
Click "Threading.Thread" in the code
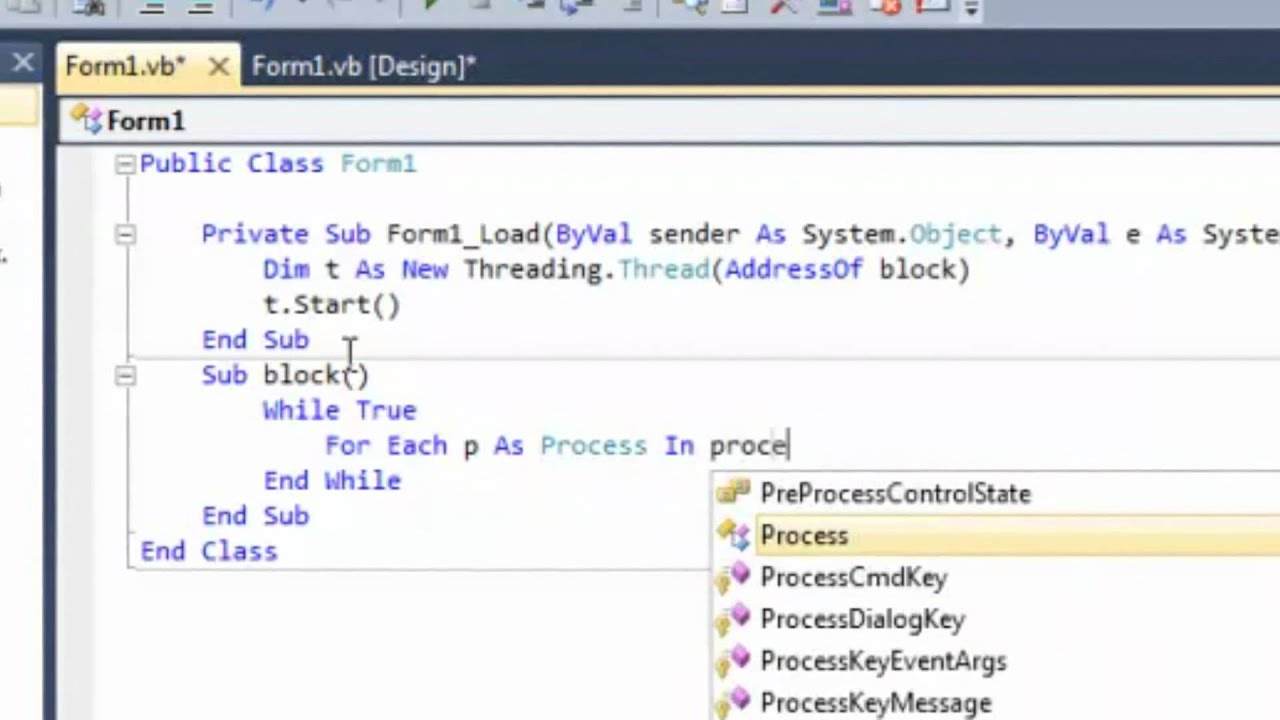(586, 269)
